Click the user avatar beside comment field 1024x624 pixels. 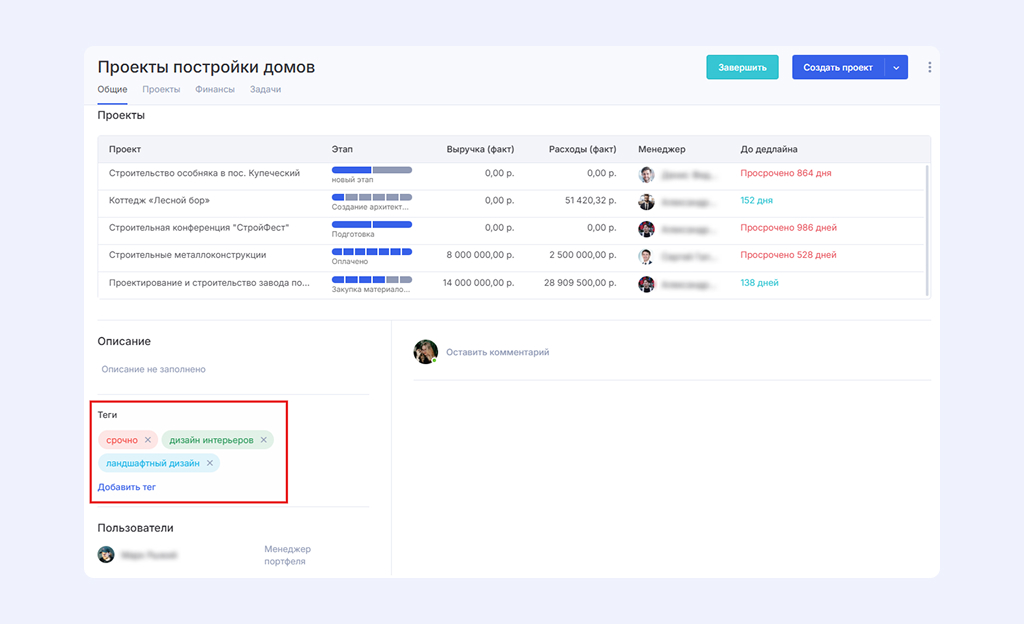426,352
